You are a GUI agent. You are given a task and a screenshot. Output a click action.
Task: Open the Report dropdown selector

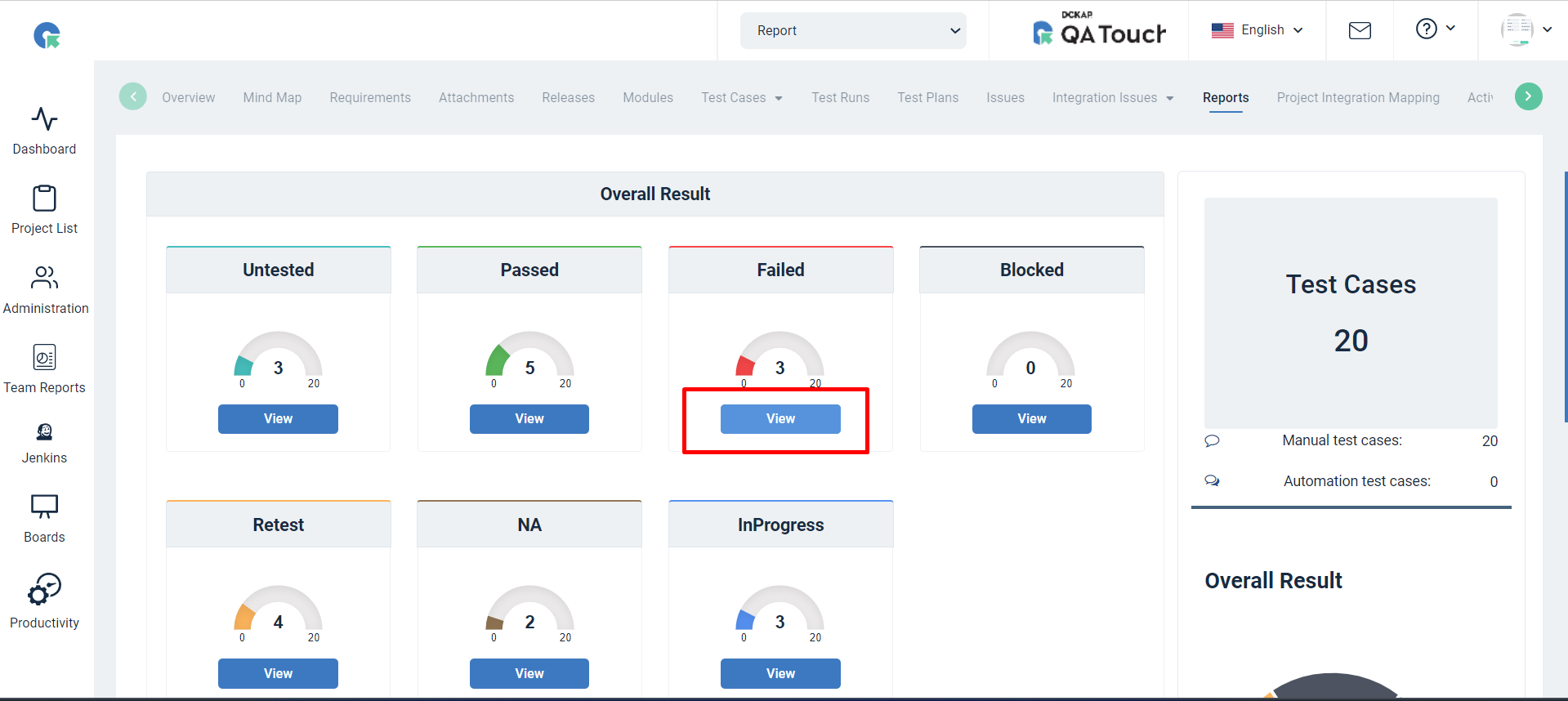pyautogui.click(x=853, y=30)
